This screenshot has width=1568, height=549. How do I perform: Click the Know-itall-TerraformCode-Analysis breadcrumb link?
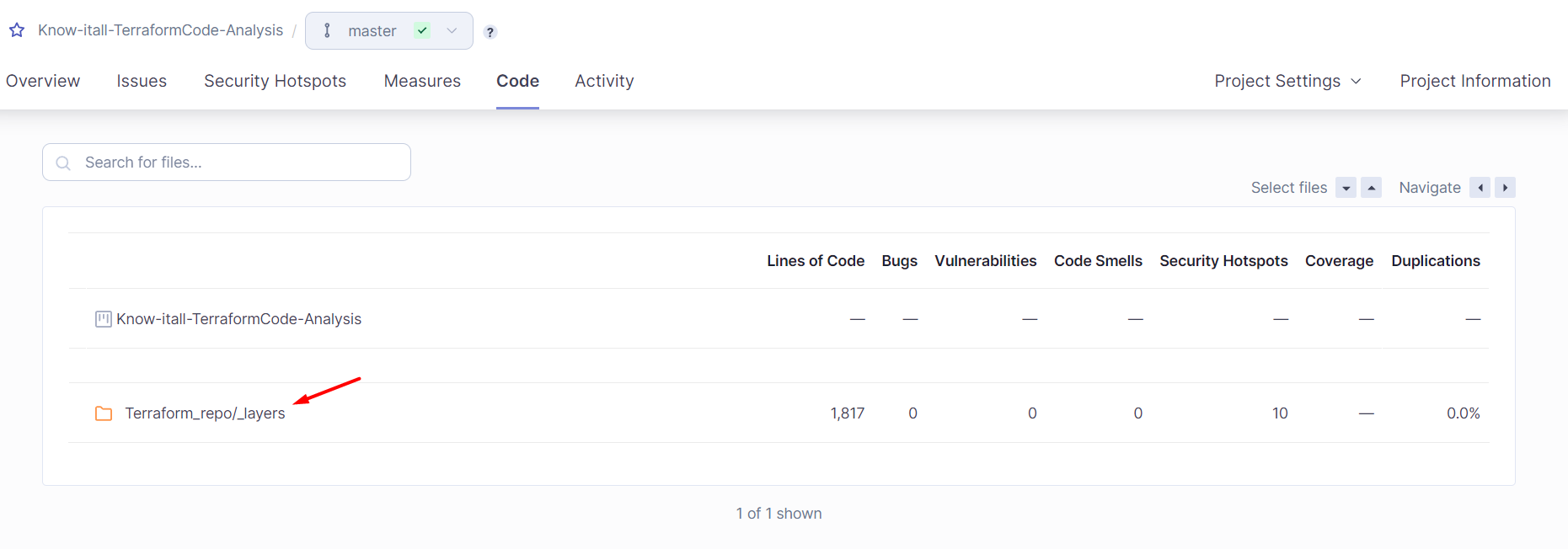160,30
